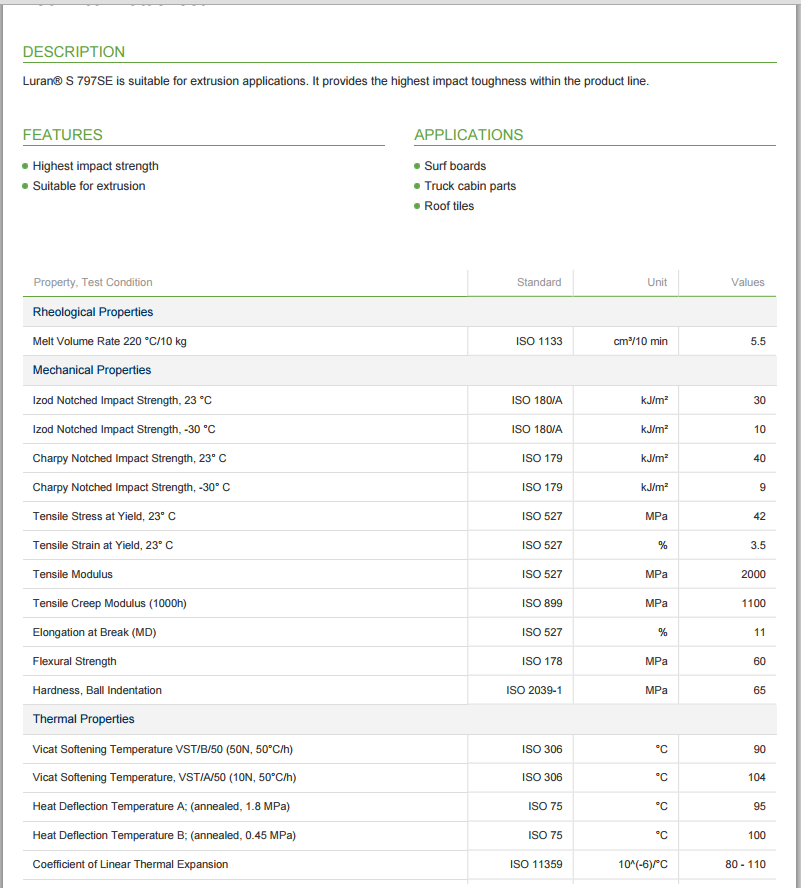The width and height of the screenshot is (801, 888).
Task: Click the "Unit" column header
Action: point(657,283)
